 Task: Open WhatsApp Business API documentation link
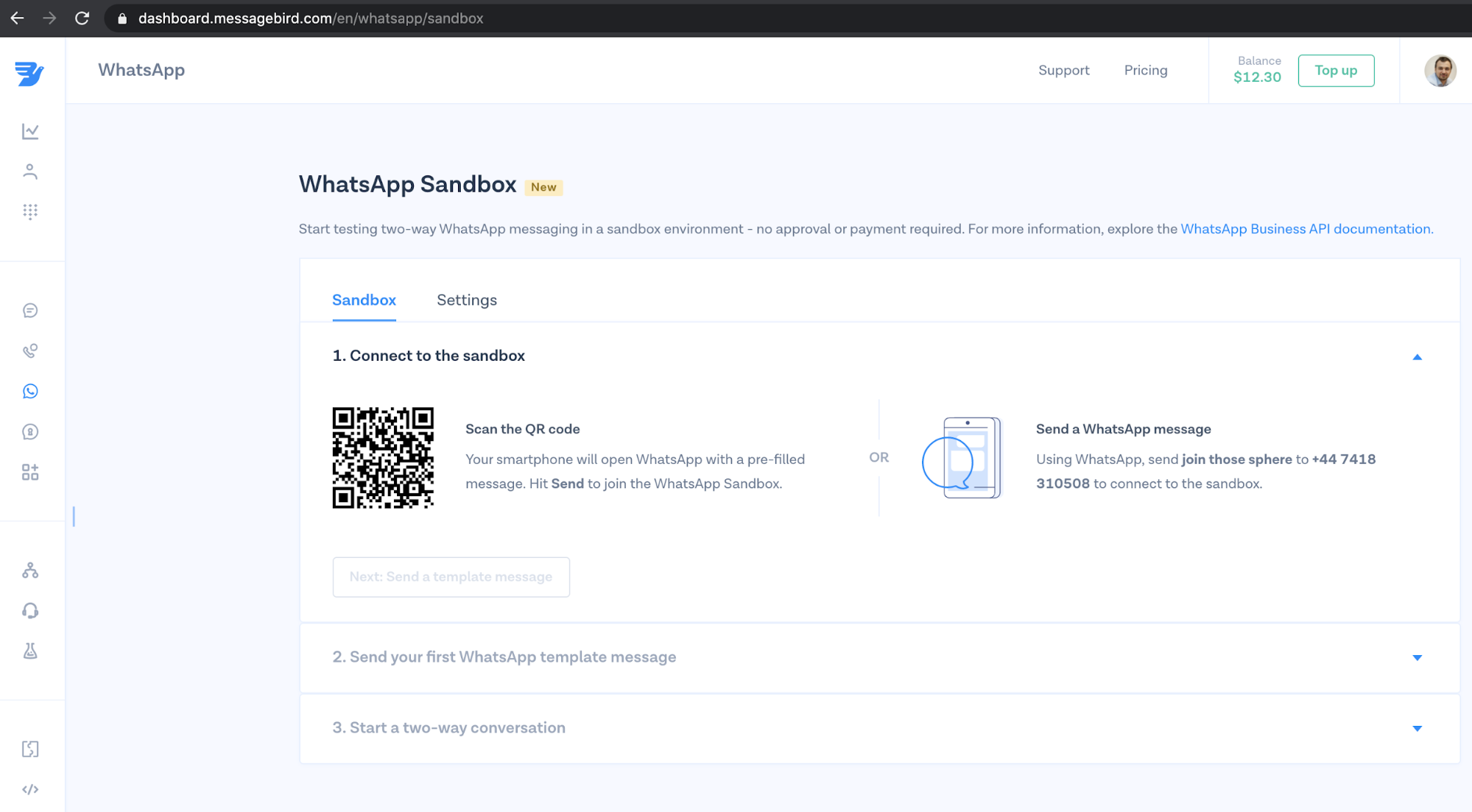click(1306, 229)
